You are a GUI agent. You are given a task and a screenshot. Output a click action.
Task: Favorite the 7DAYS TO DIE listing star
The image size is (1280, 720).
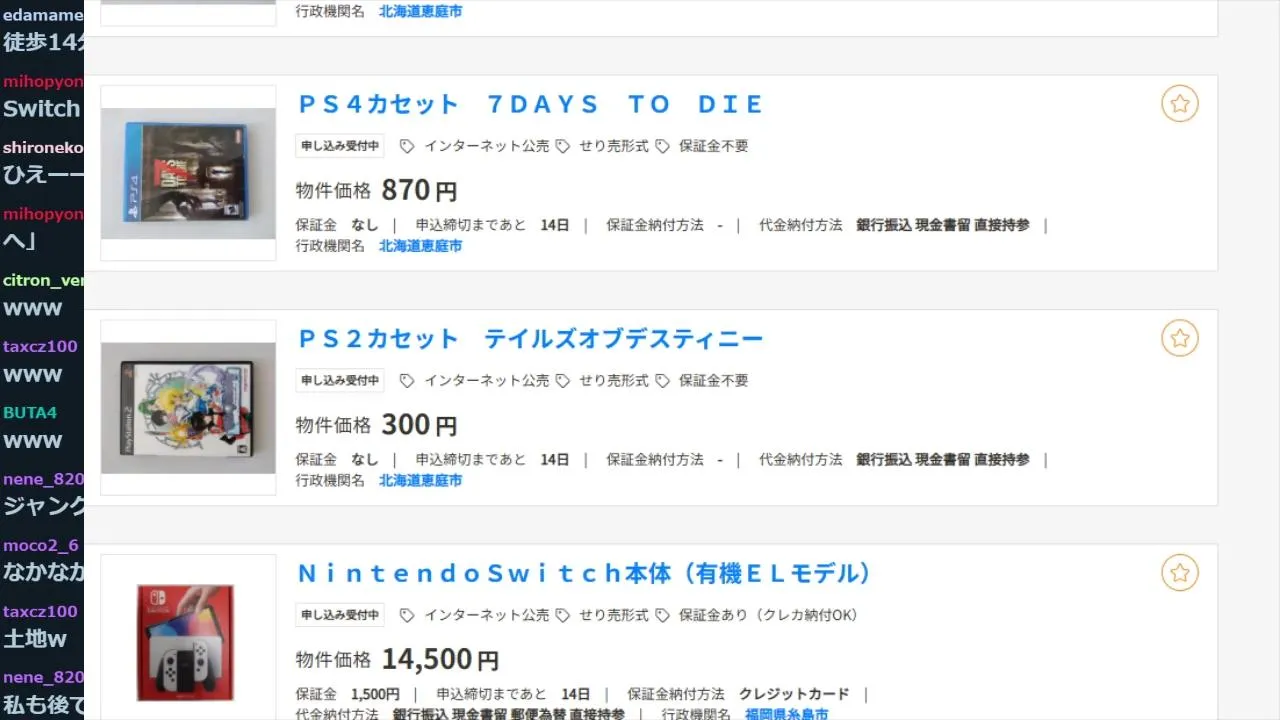[x=1180, y=104]
